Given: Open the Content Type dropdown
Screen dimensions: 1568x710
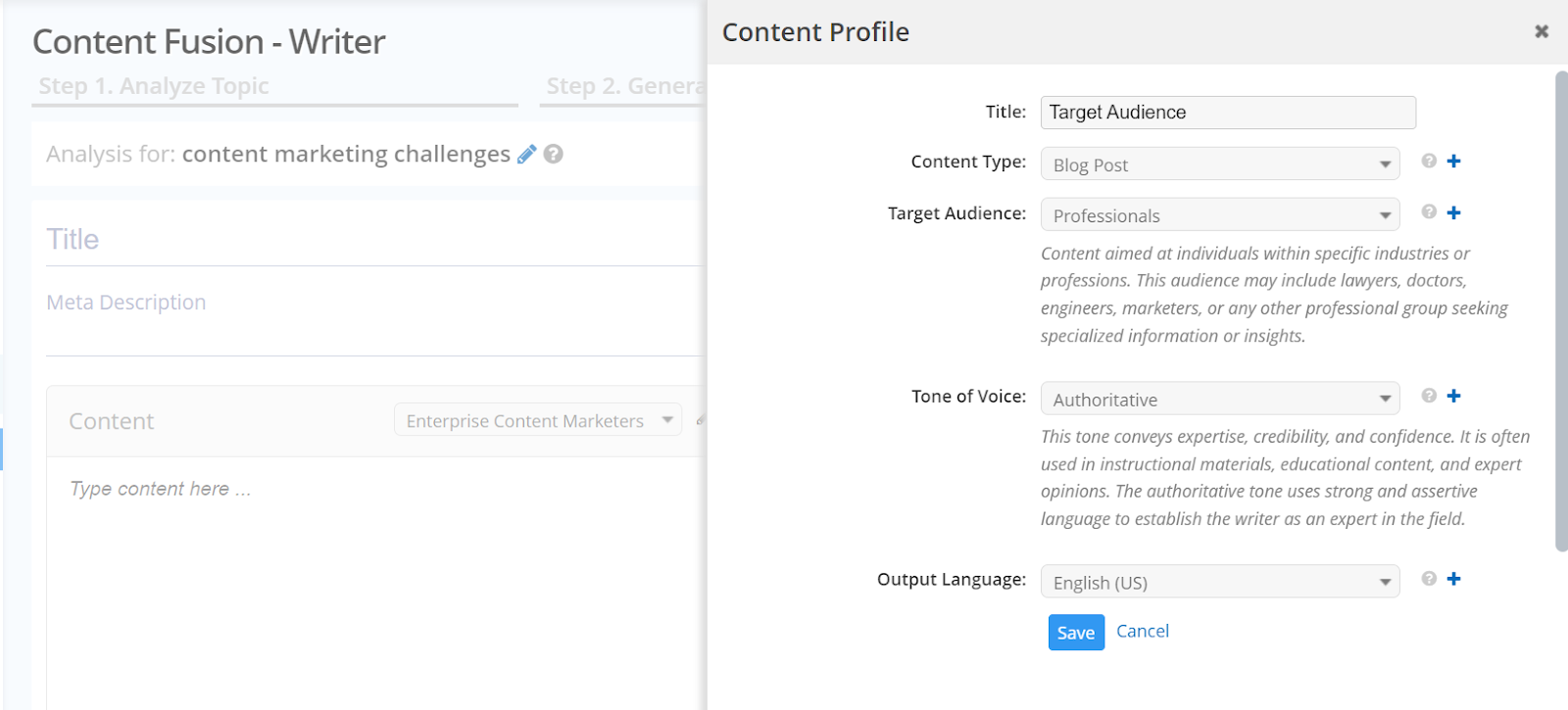Looking at the screenshot, I should tap(1220, 165).
